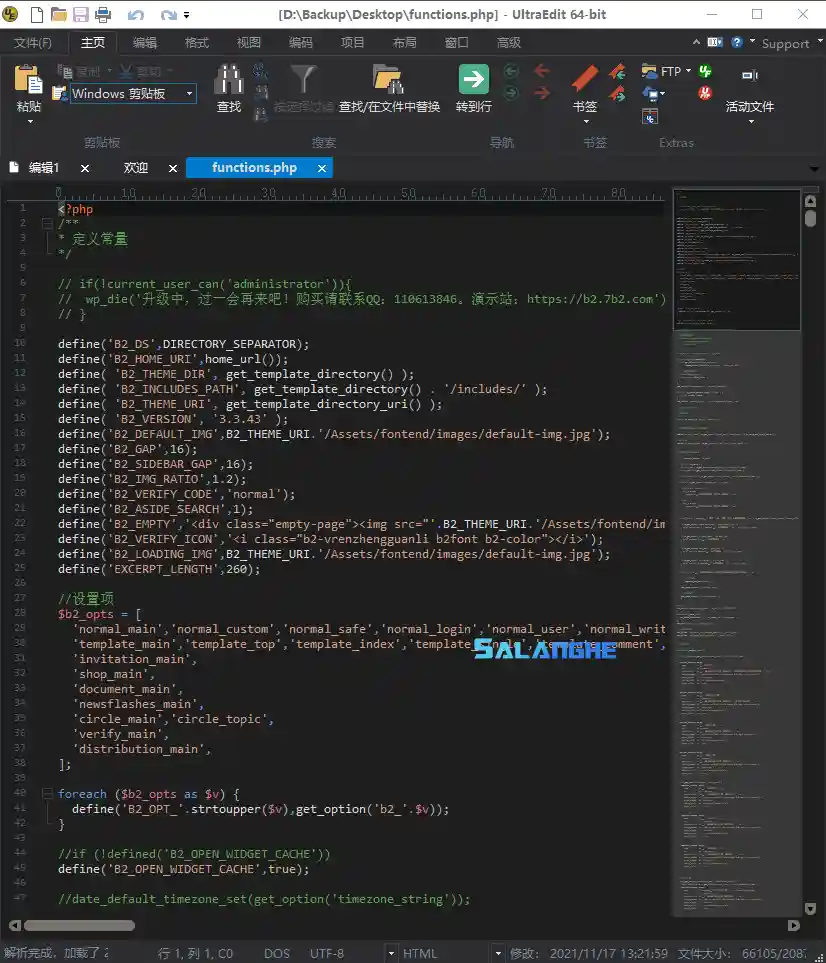Open the HTML syntax dropdown in status bar

pyautogui.click(x=497, y=952)
